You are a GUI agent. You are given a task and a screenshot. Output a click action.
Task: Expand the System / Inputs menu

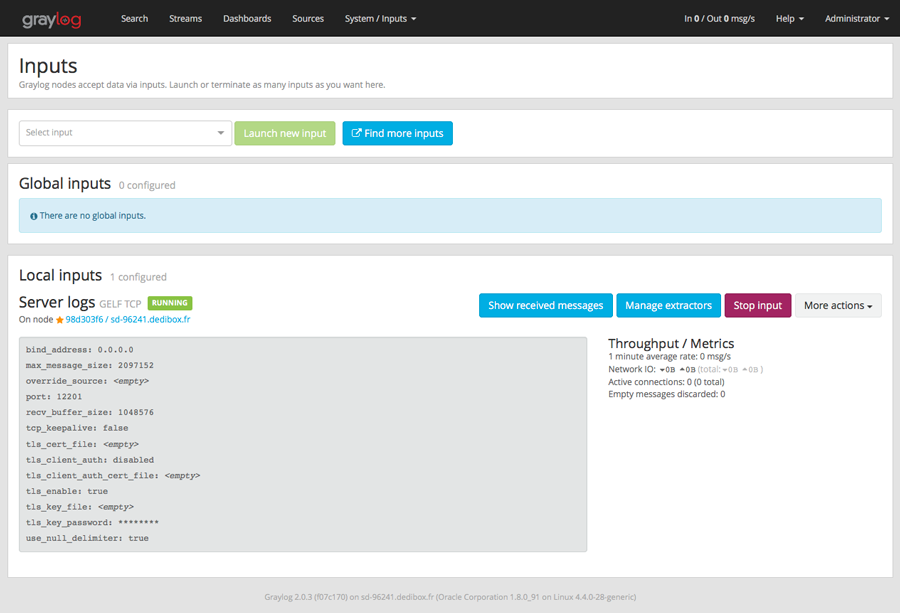380,18
